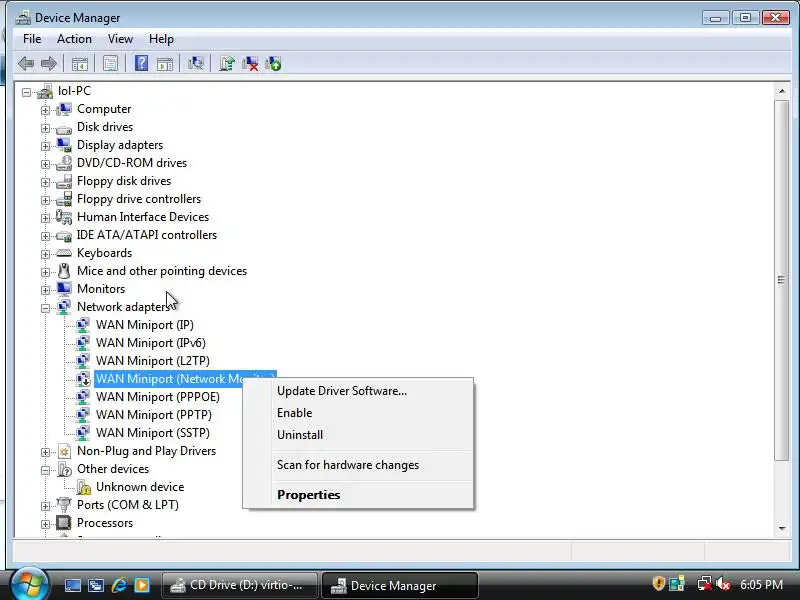Screen dimensions: 800x600
Task: Click the scrollbar down arrow
Action: [782, 529]
